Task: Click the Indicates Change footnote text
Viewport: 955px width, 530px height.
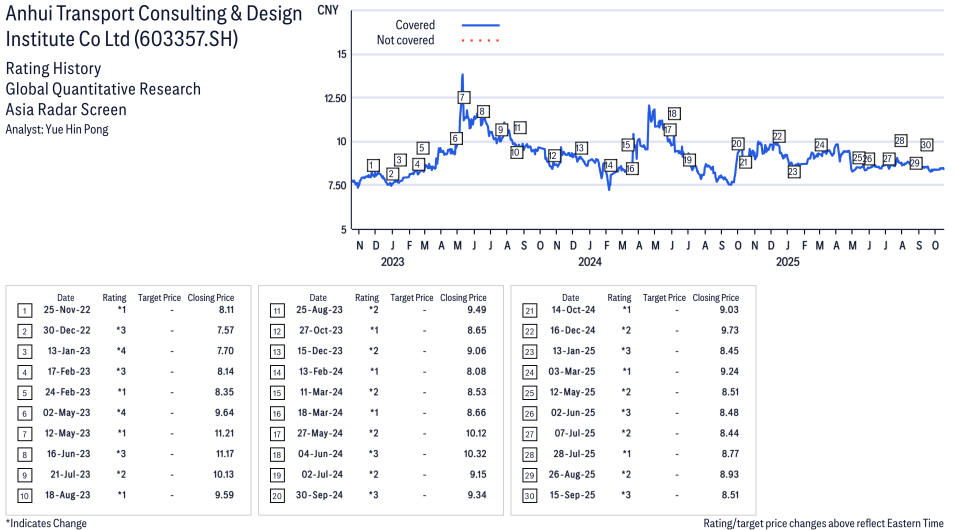Action: point(47,523)
